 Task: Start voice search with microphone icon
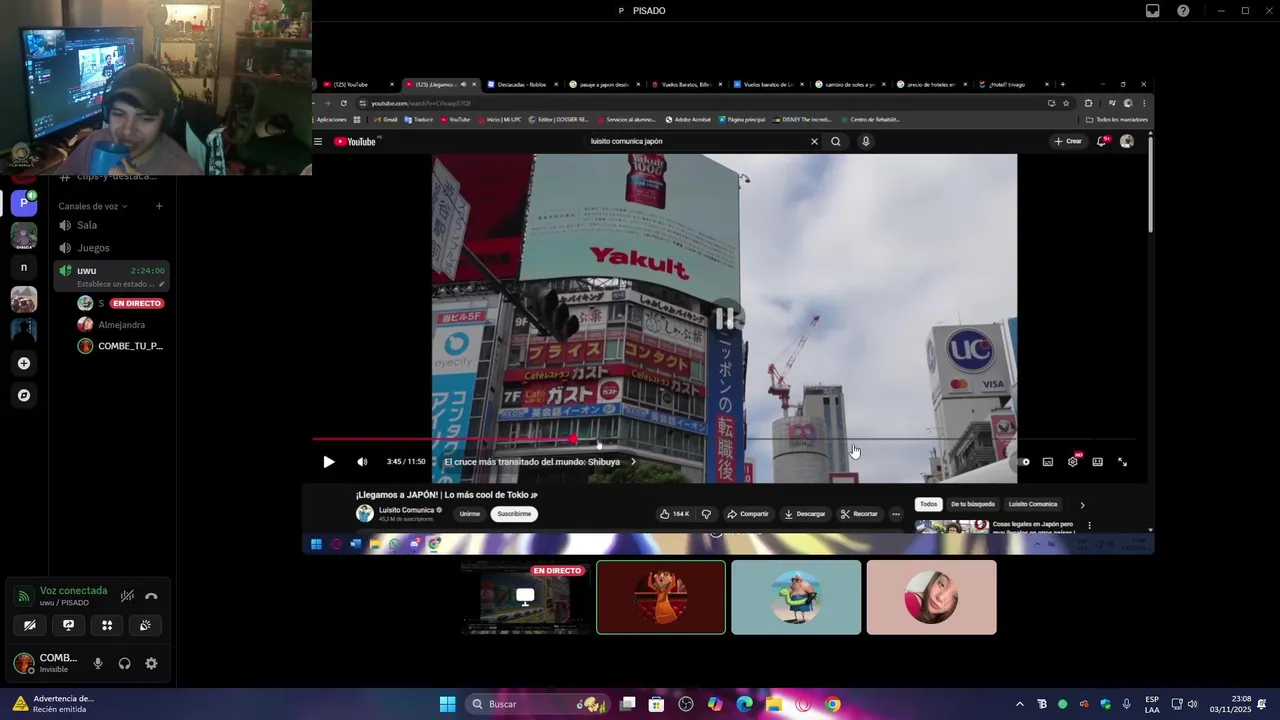pos(866,141)
